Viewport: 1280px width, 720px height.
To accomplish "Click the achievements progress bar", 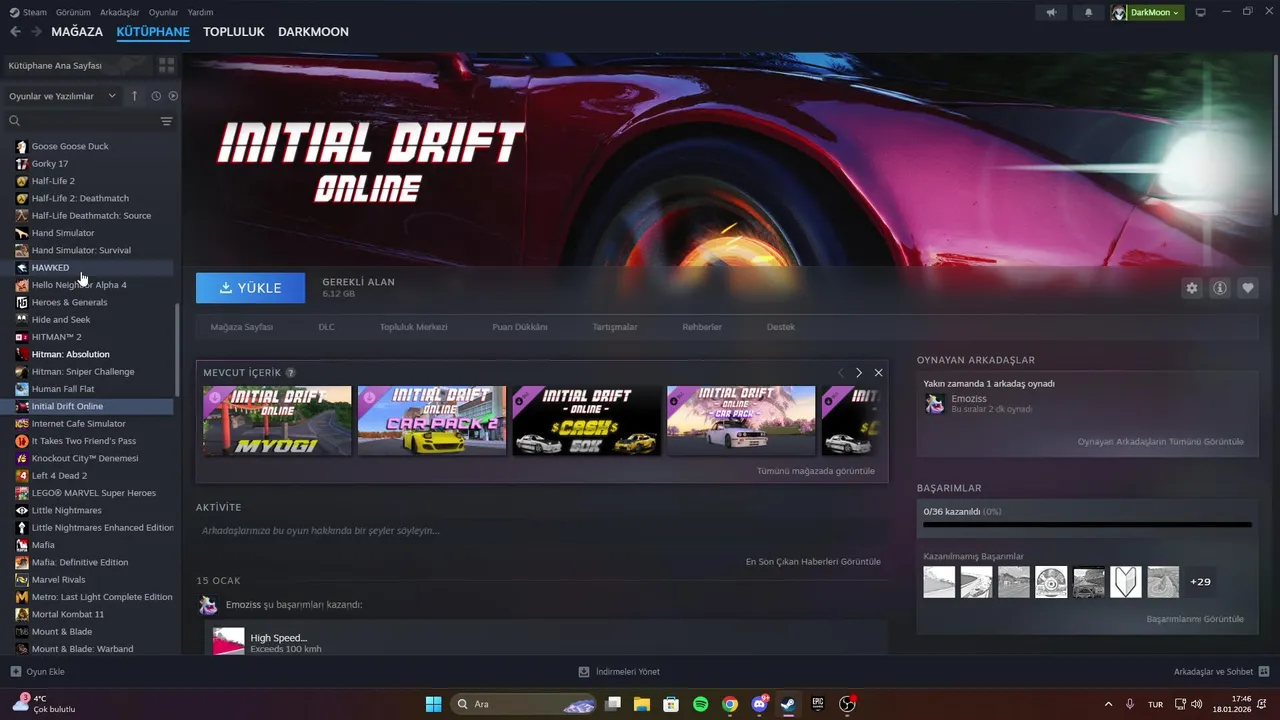I will click(x=1087, y=524).
